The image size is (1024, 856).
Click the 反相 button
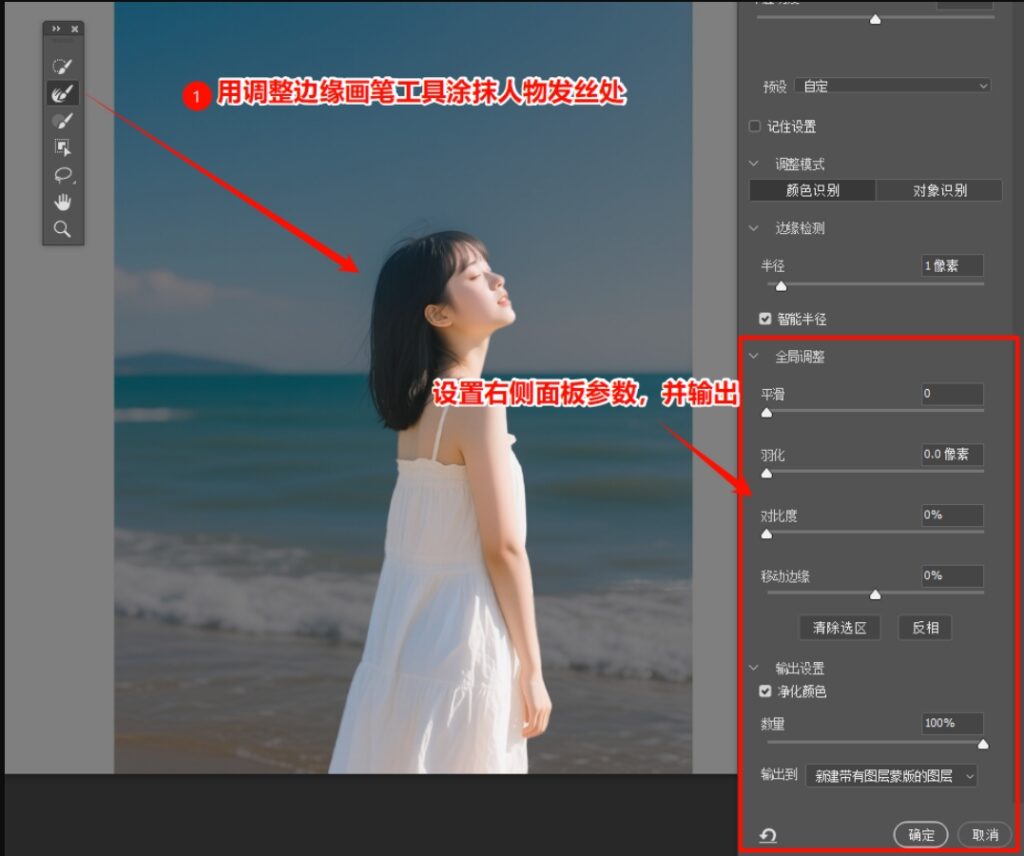point(924,627)
